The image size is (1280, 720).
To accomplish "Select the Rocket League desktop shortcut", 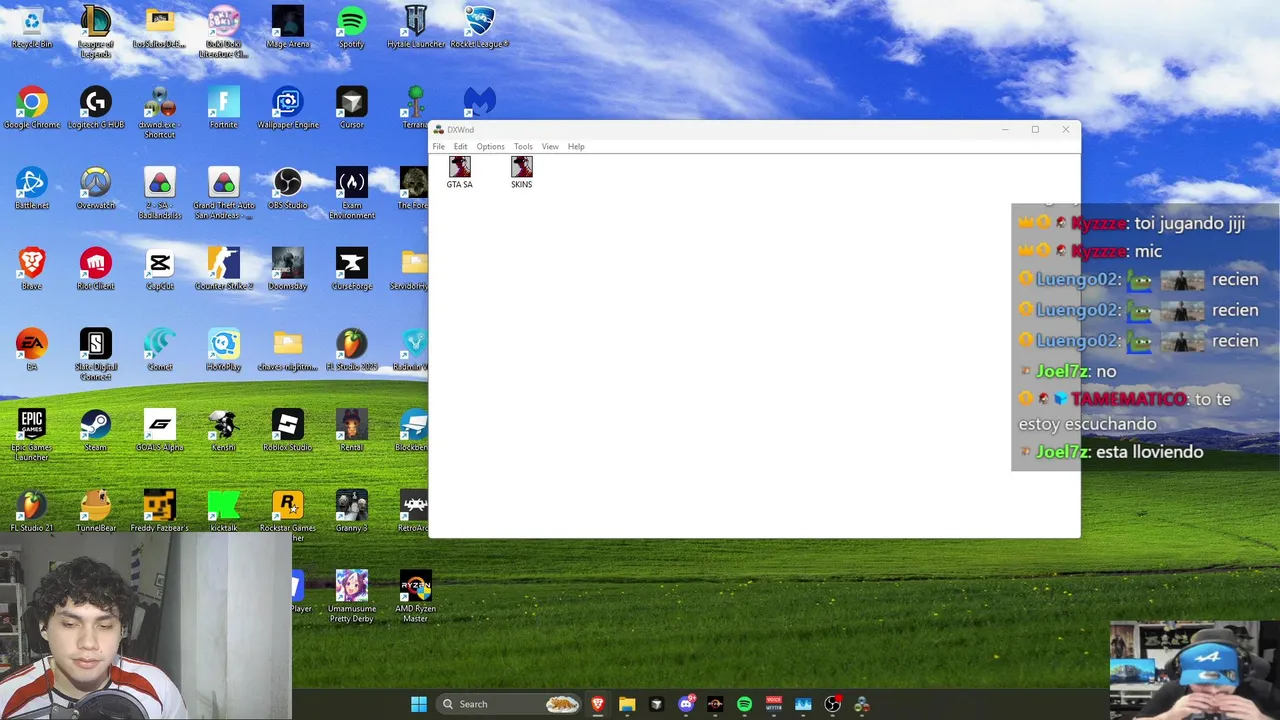I will point(480,28).
